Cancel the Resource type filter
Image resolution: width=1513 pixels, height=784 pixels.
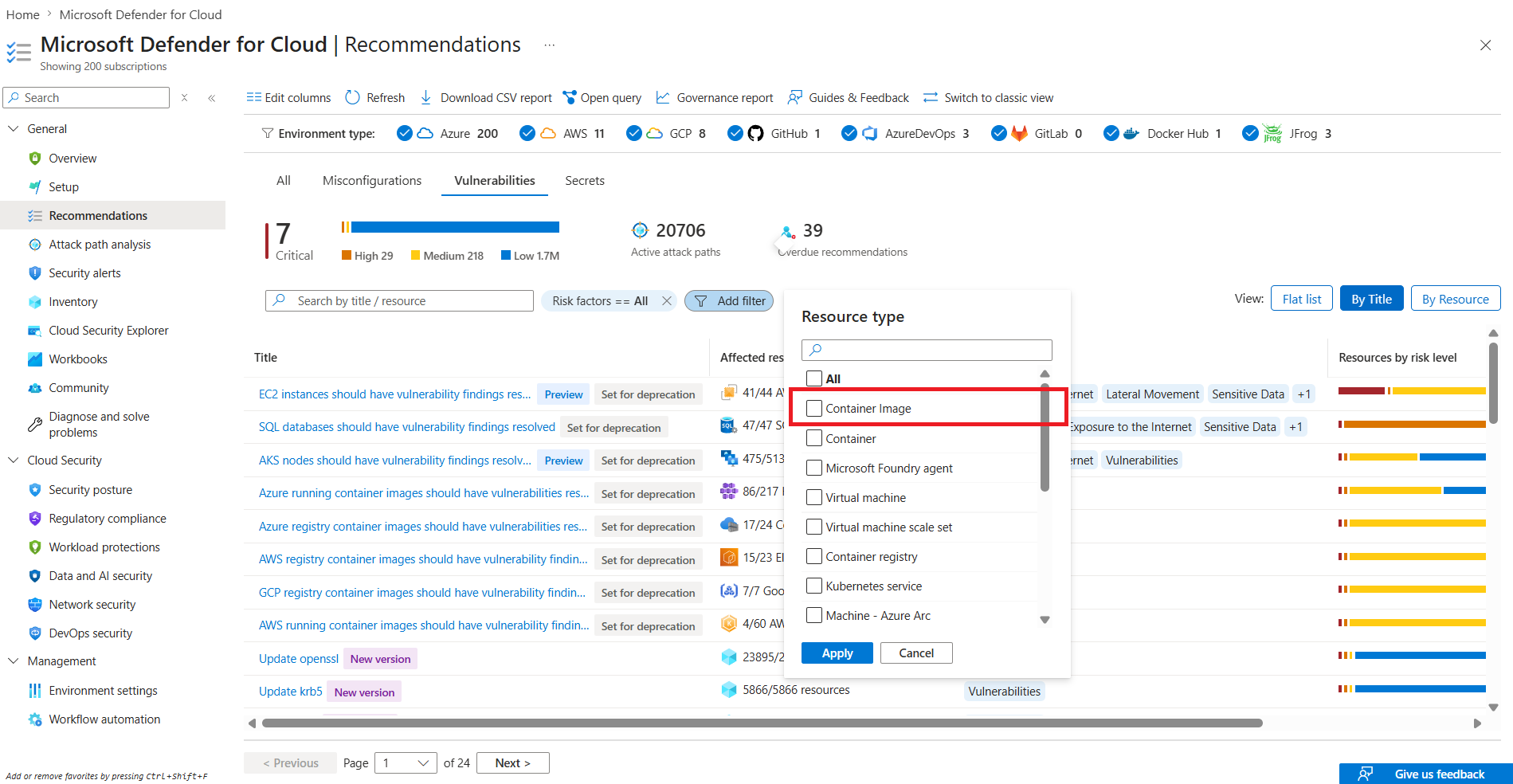coord(916,653)
